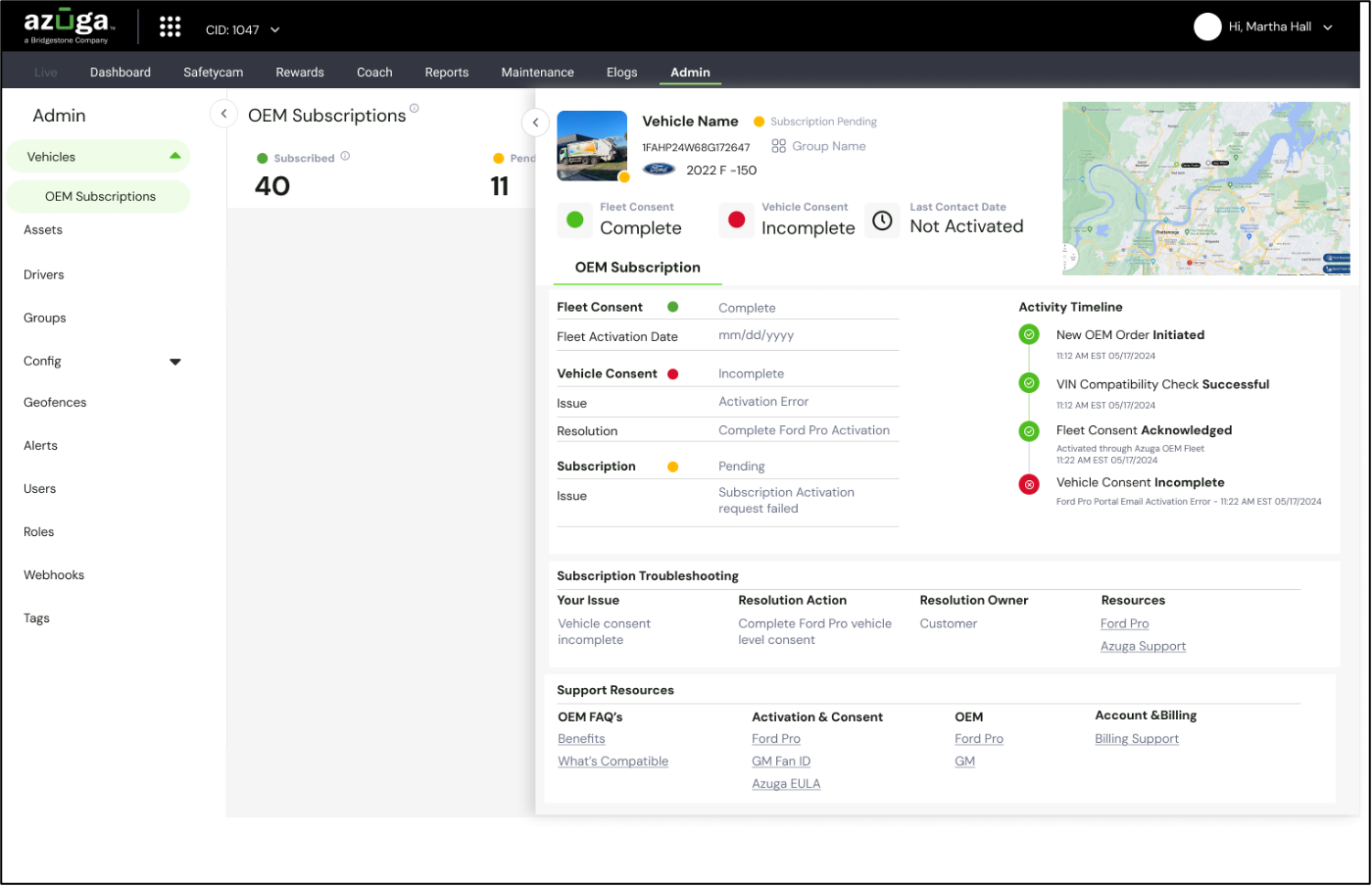The height and width of the screenshot is (886, 1372).
Task: Expand the Config menu section
Action: (x=175, y=362)
